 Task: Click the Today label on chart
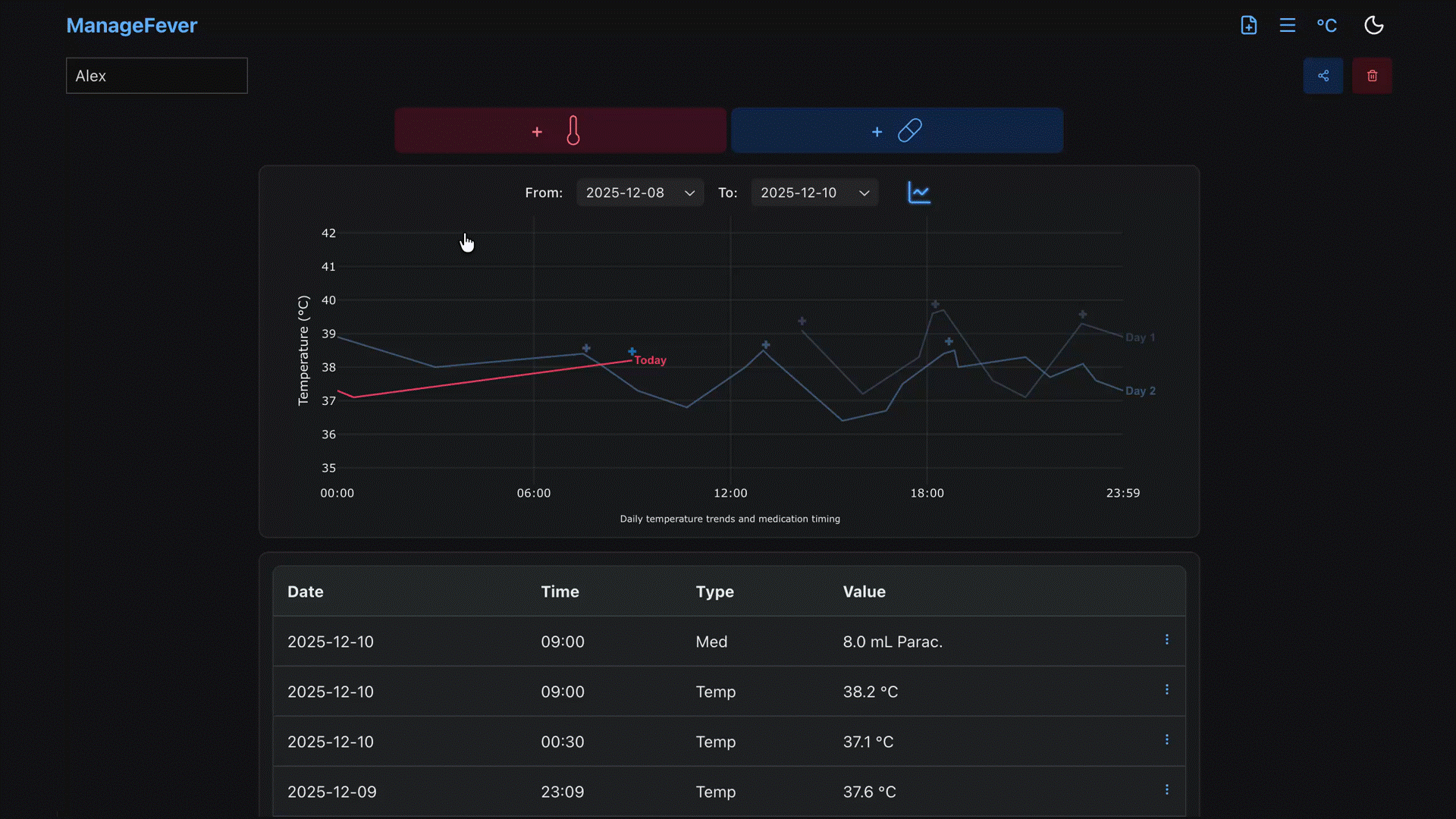tap(650, 360)
